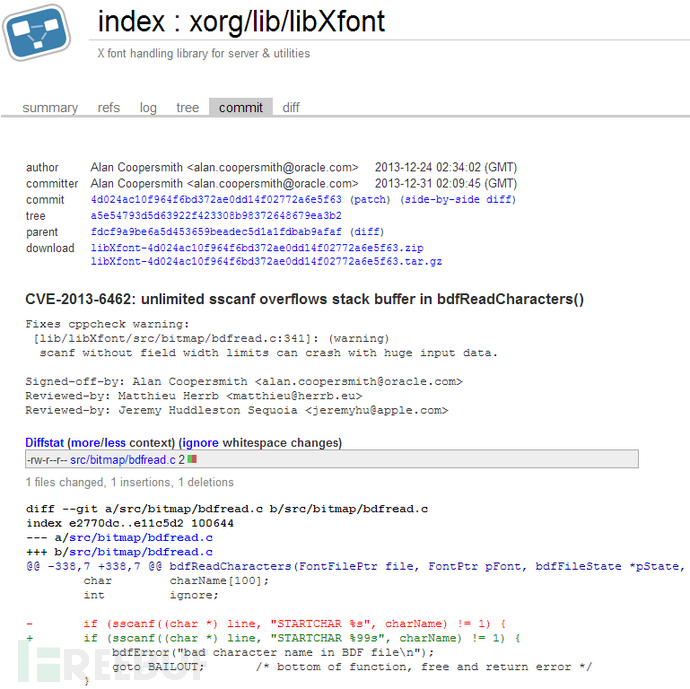The height and width of the screenshot is (689, 690).
Task: Click the removed line with "STARTCHAR %s"
Action: (x=266, y=624)
